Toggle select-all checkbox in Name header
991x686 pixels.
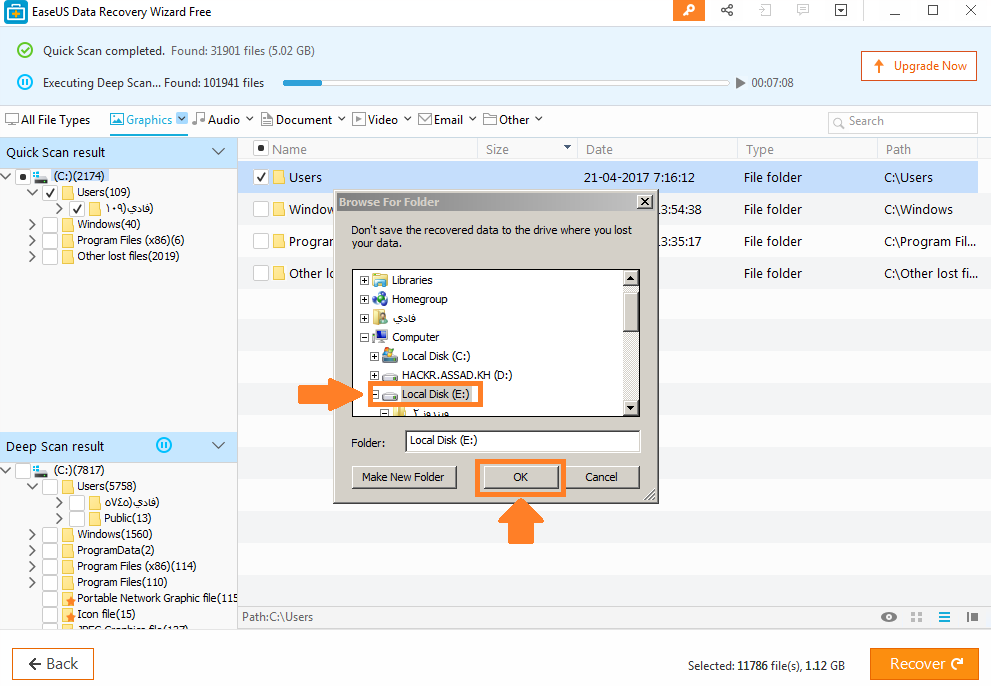coord(260,149)
